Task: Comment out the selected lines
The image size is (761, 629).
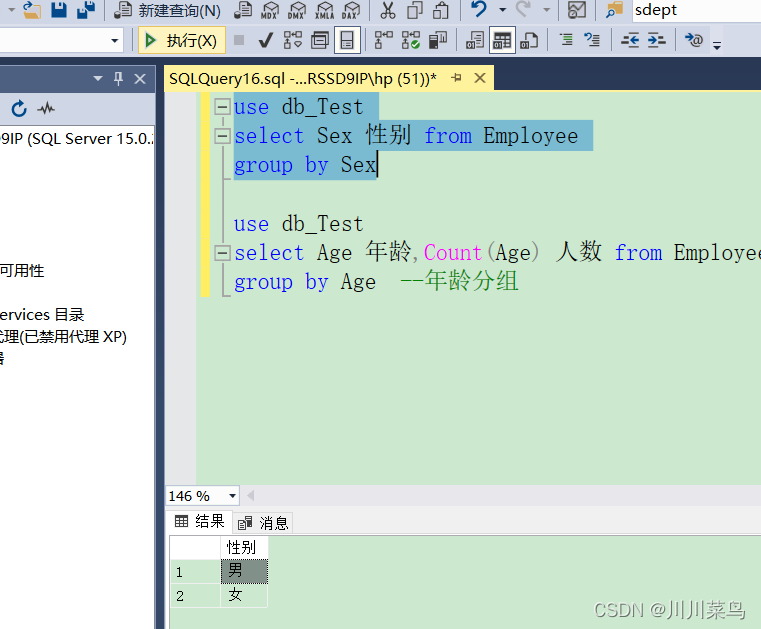Action: coord(566,40)
